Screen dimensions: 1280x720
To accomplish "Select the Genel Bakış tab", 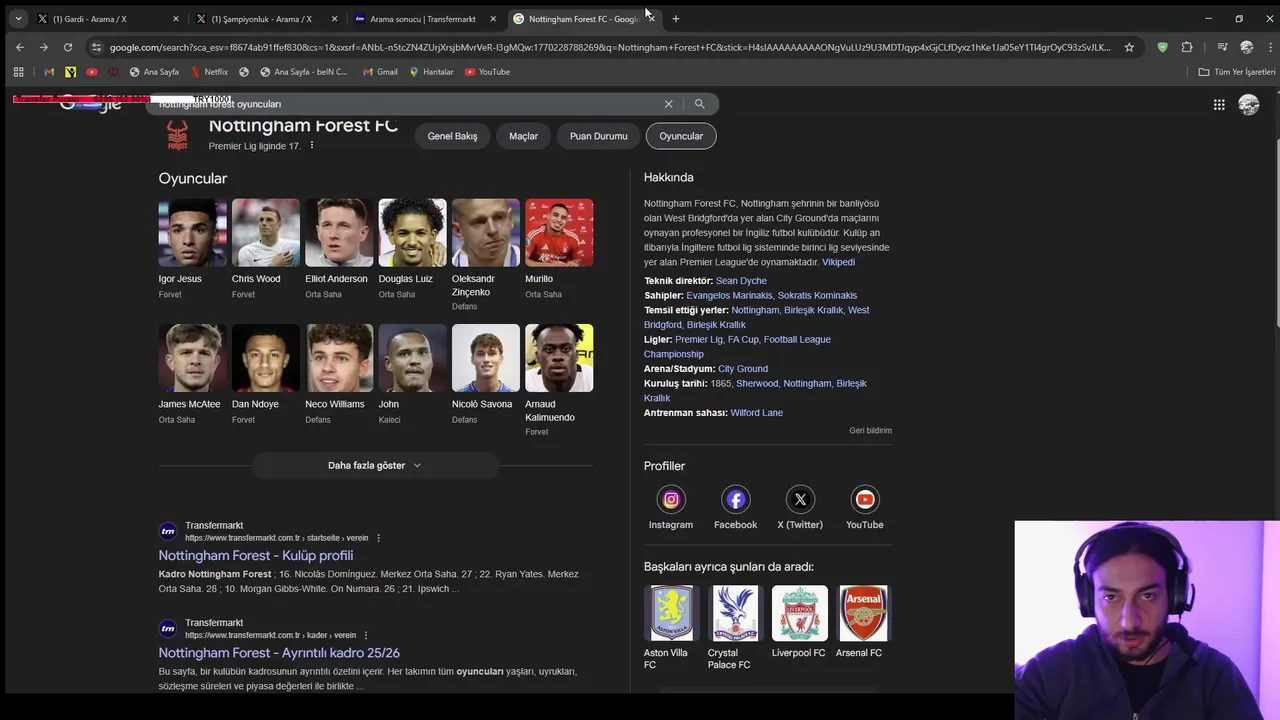I will pos(452,136).
